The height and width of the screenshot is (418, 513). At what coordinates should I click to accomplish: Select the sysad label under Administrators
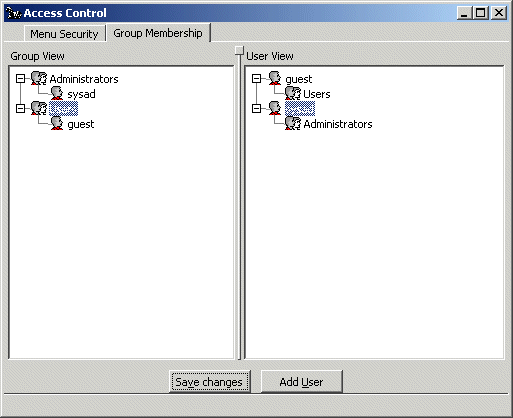81,94
